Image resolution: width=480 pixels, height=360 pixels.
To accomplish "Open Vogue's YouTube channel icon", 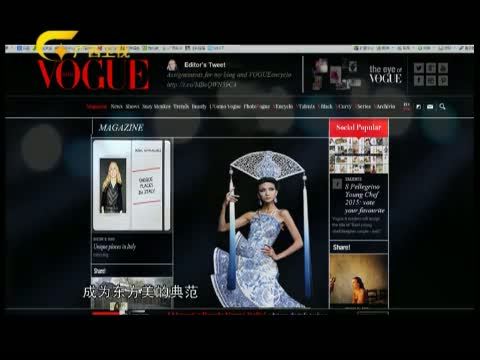I will [x=443, y=68].
